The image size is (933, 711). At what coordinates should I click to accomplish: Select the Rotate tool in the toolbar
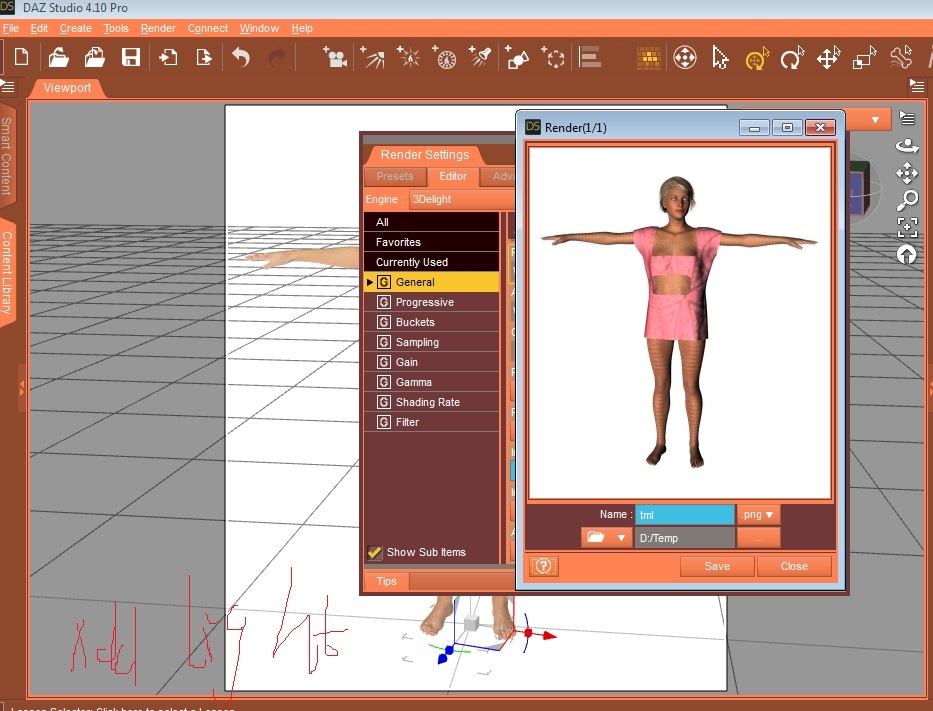tap(792, 58)
